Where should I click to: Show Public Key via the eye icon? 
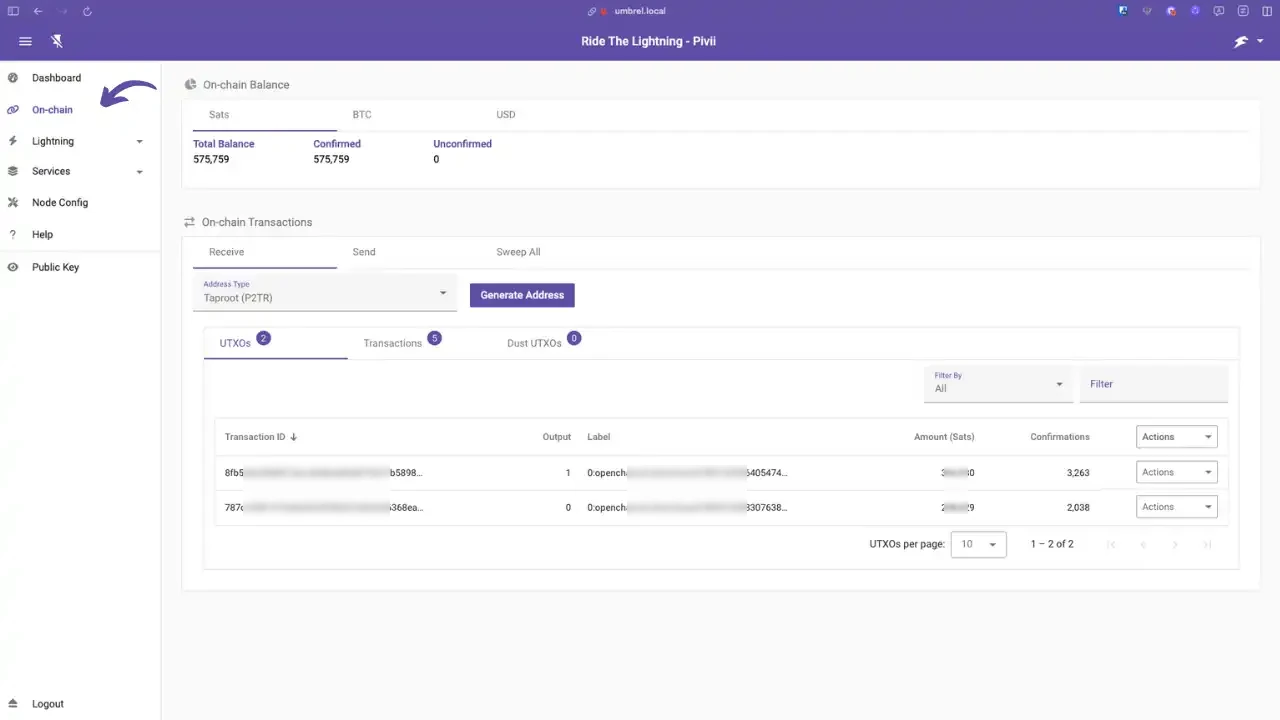point(13,267)
